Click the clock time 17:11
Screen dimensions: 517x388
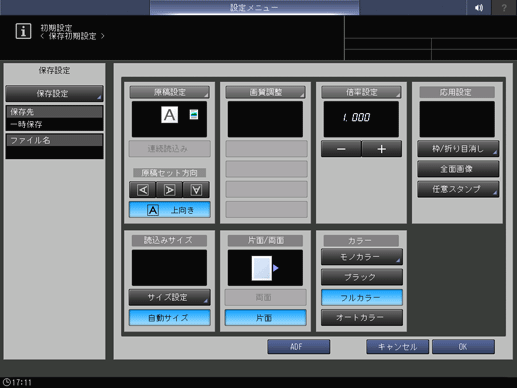pyautogui.click(x=17, y=382)
